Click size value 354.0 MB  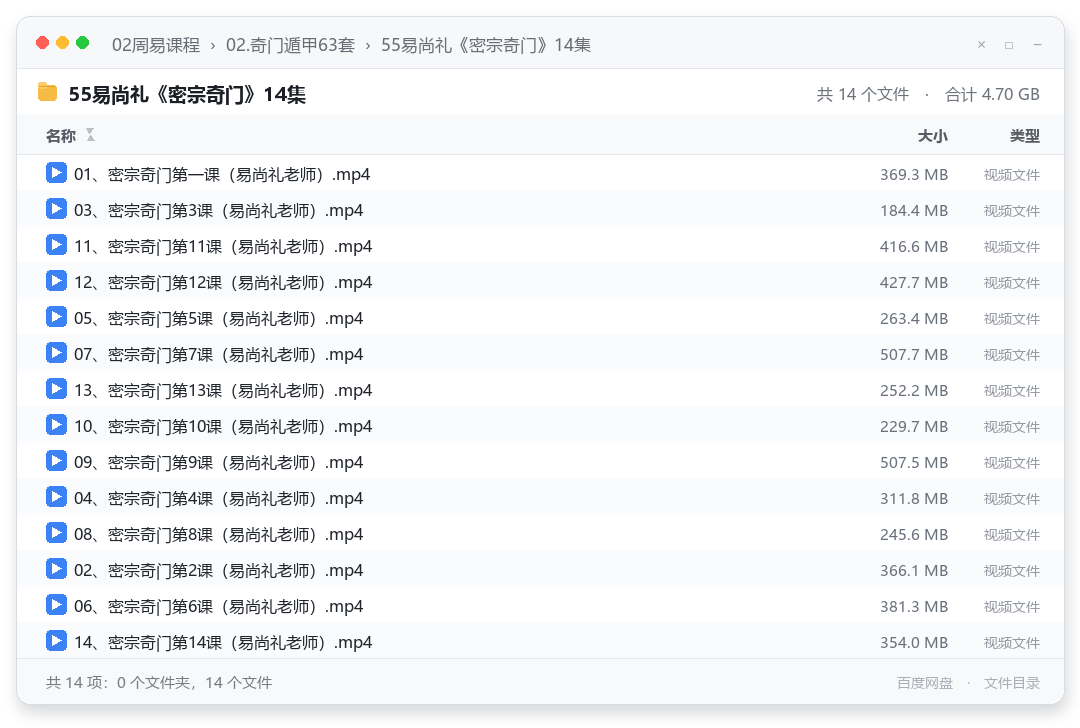913,643
